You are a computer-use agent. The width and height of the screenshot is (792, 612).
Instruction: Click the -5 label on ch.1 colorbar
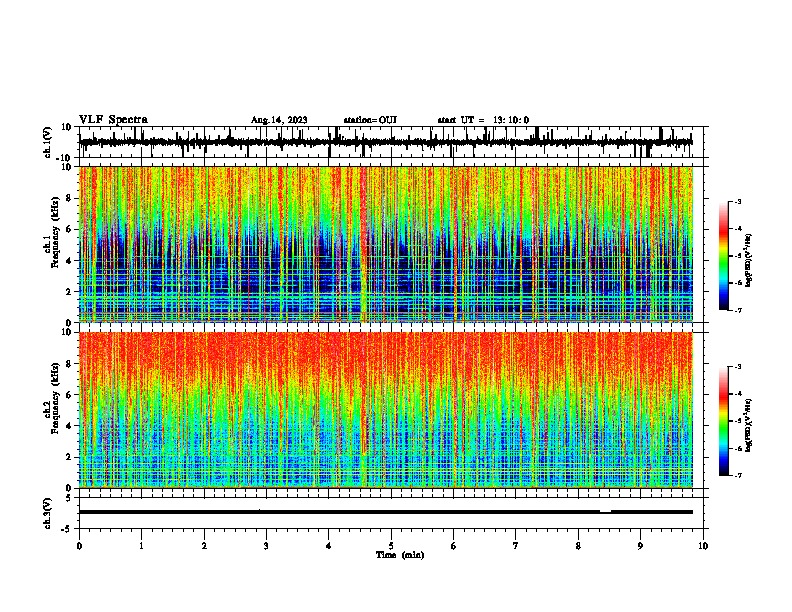[738, 256]
